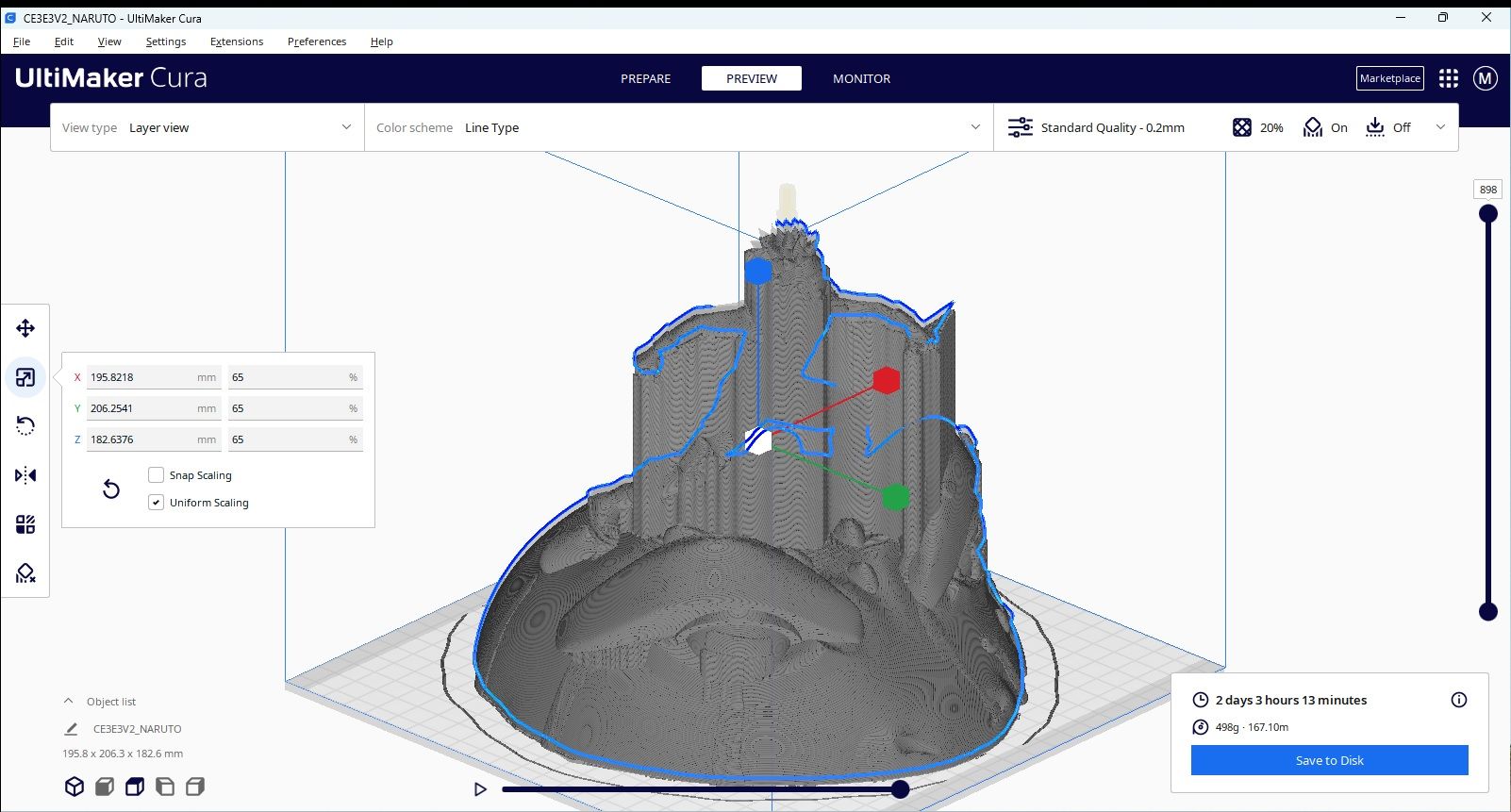Play the layer simulation

pyautogui.click(x=480, y=789)
